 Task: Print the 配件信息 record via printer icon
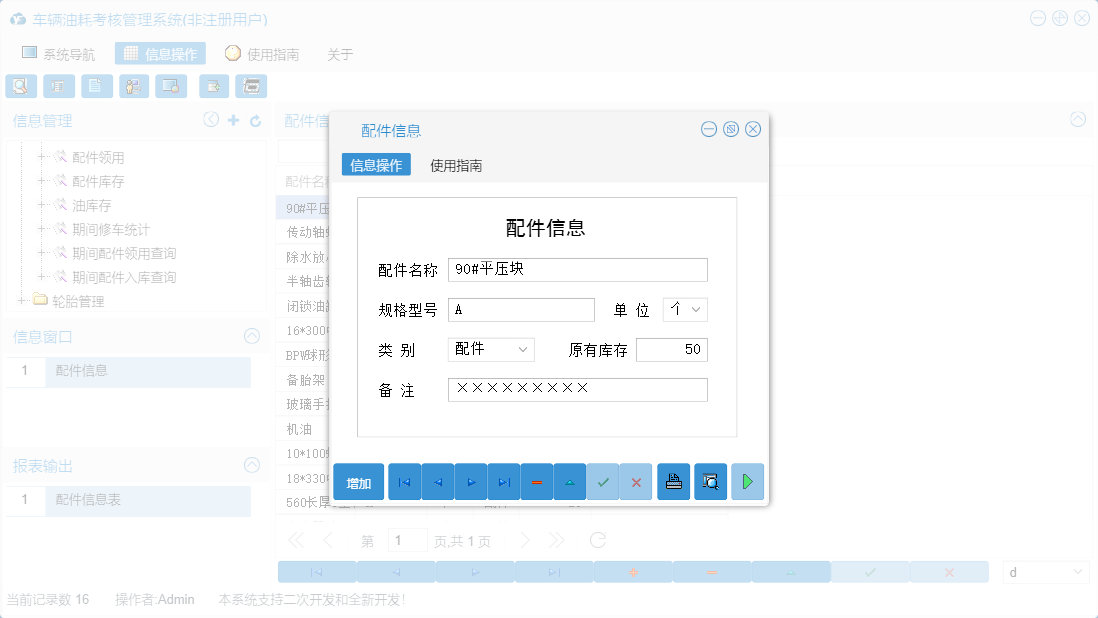coord(673,481)
